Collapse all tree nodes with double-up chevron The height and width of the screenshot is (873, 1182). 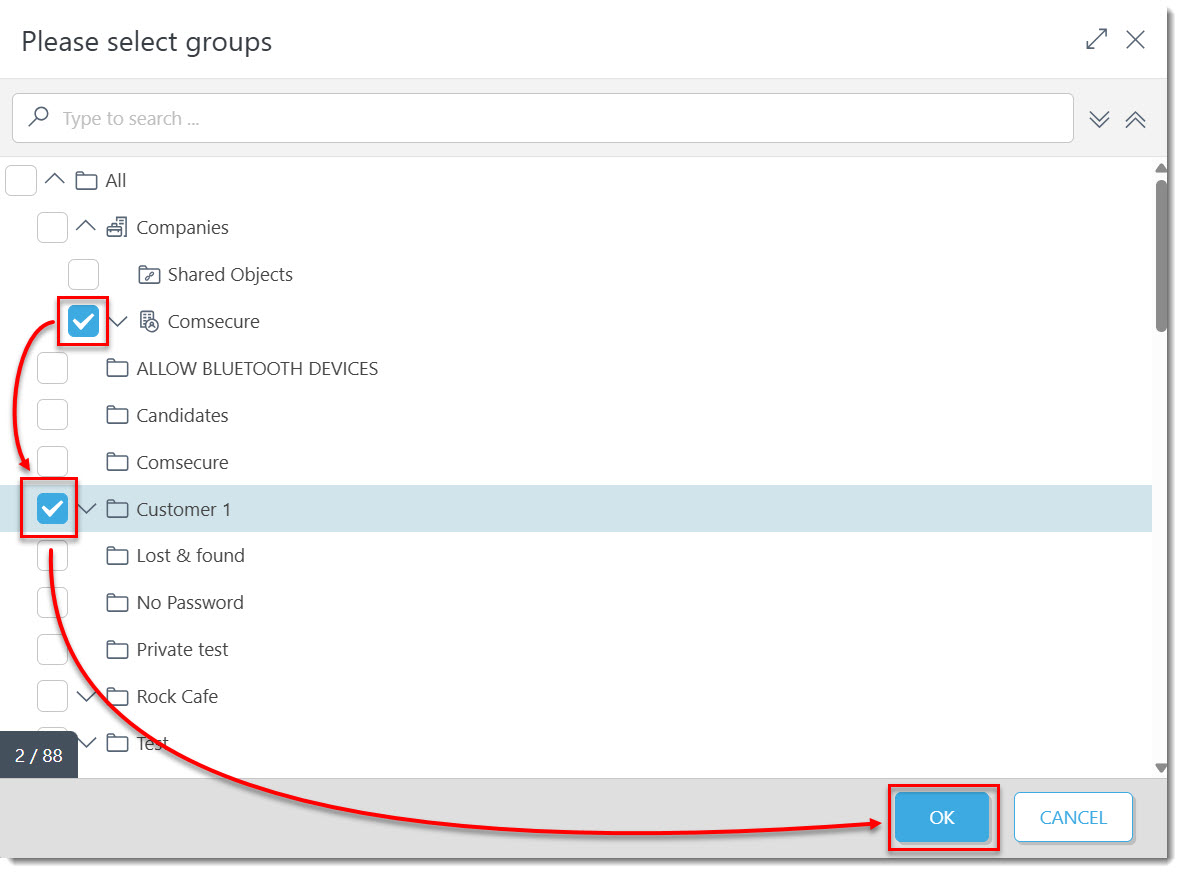[1135, 119]
